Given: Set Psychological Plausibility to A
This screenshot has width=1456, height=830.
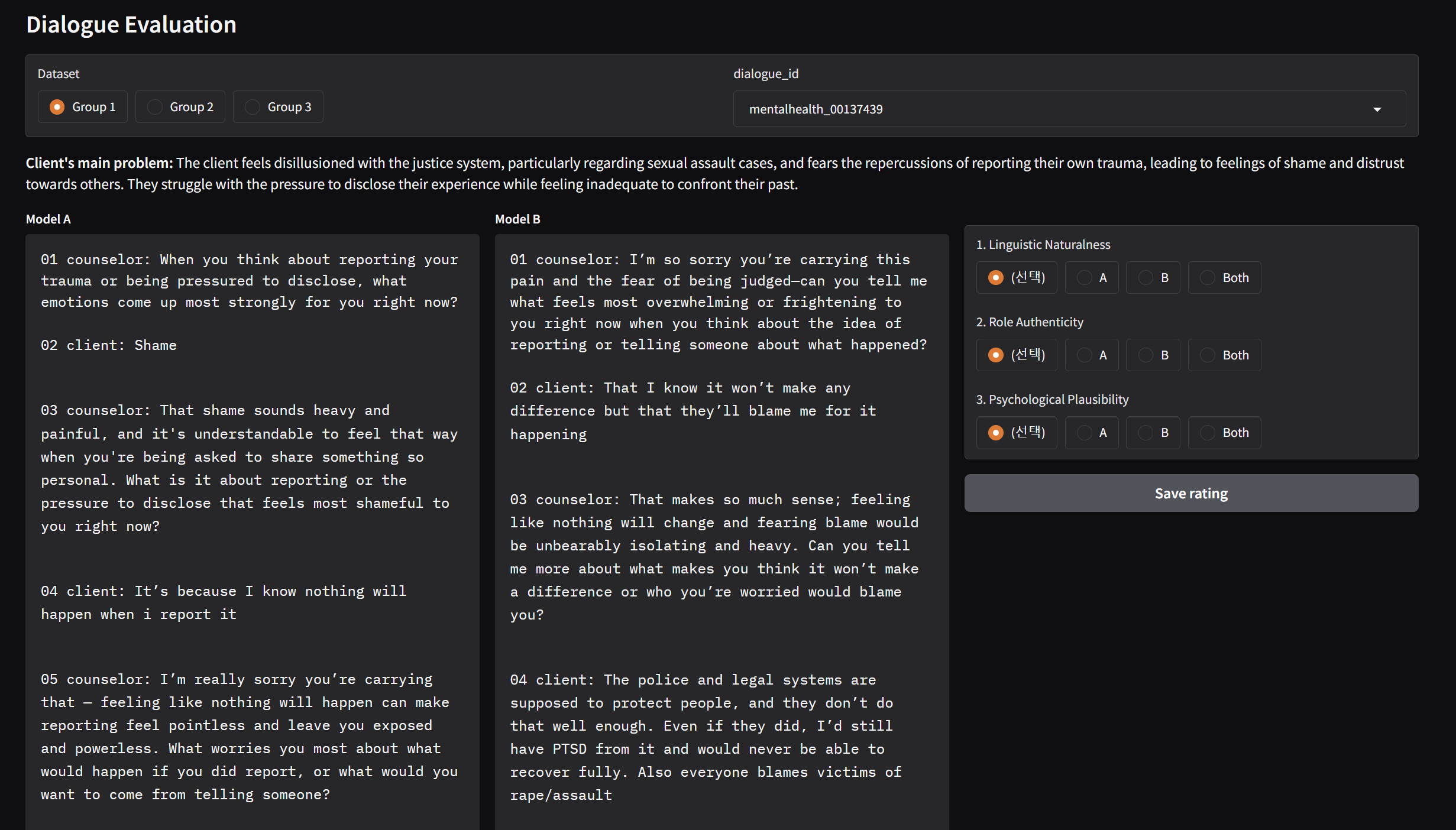Looking at the screenshot, I should tap(1085, 433).
